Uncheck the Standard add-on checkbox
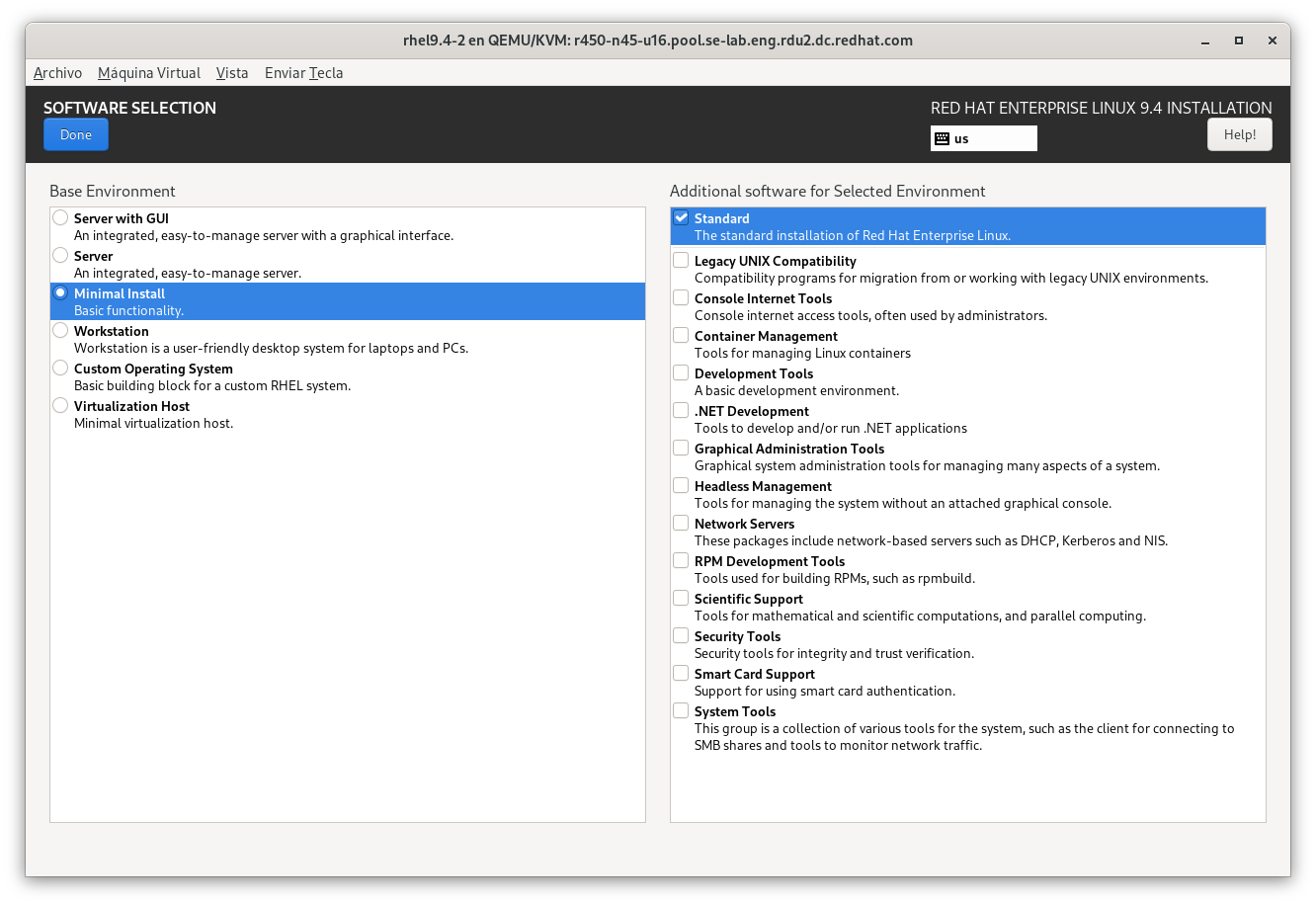The width and height of the screenshot is (1316, 905). pos(681,217)
